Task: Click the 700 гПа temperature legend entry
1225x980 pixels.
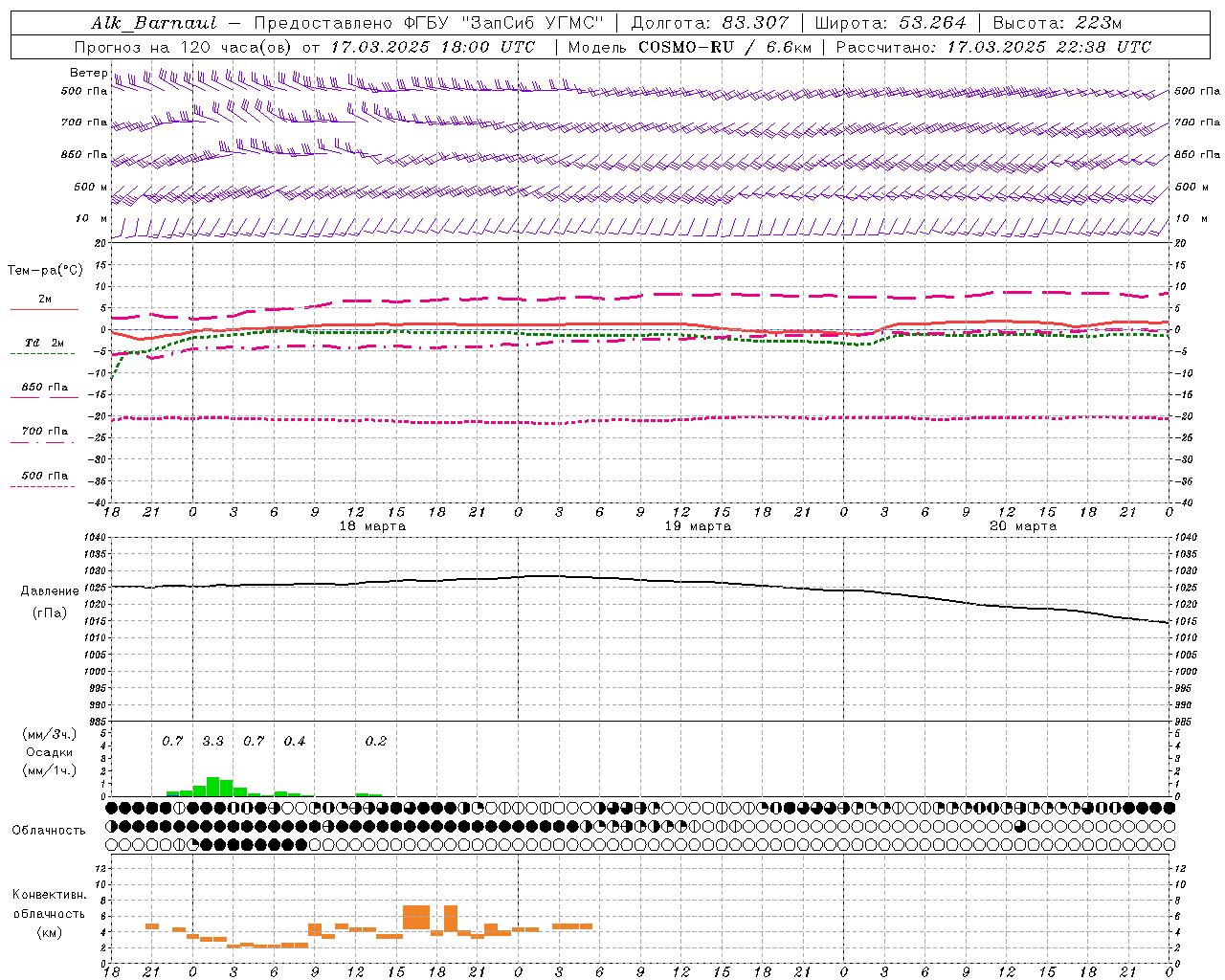Action: point(44,431)
